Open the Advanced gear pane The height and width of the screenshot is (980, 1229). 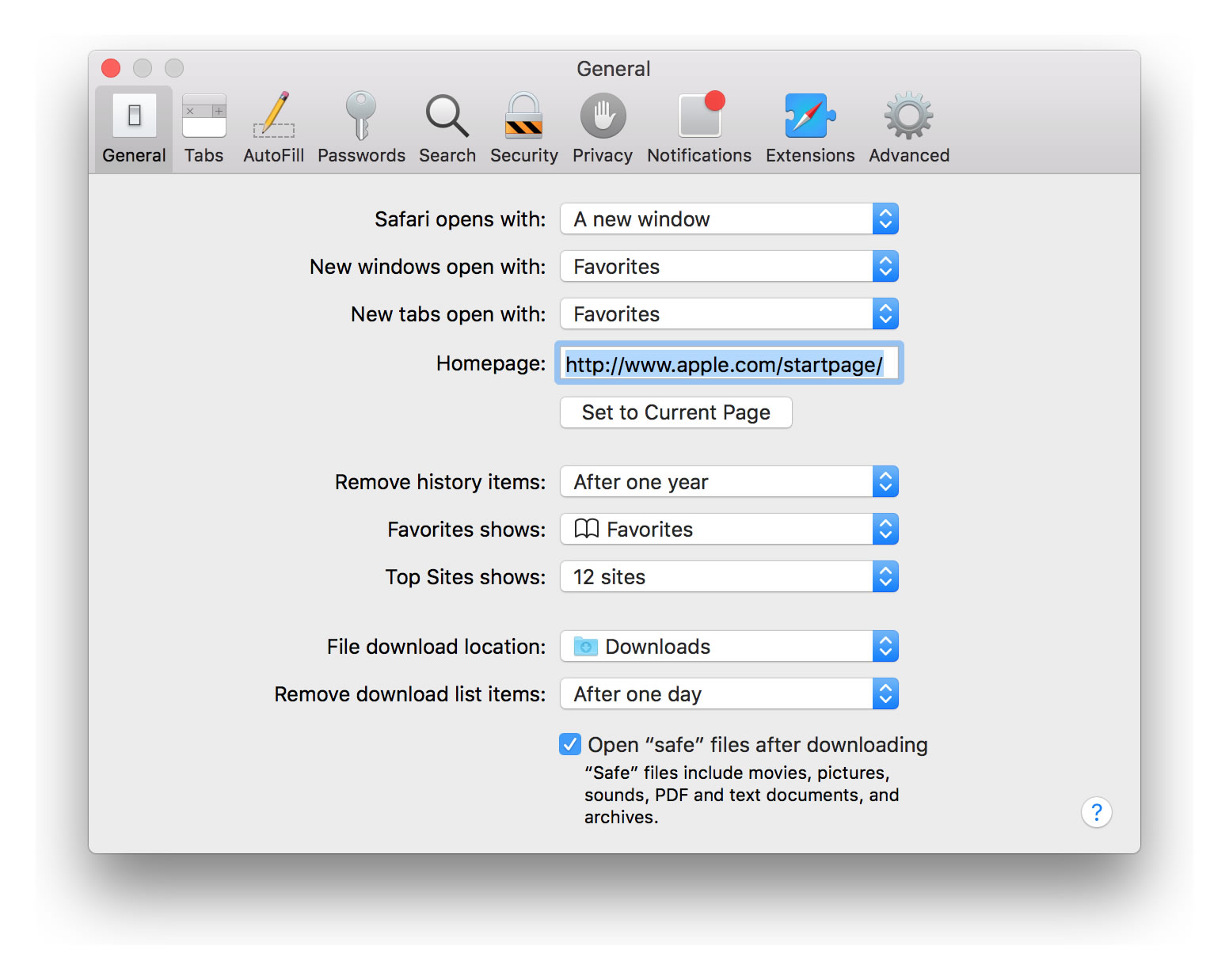[x=909, y=128]
